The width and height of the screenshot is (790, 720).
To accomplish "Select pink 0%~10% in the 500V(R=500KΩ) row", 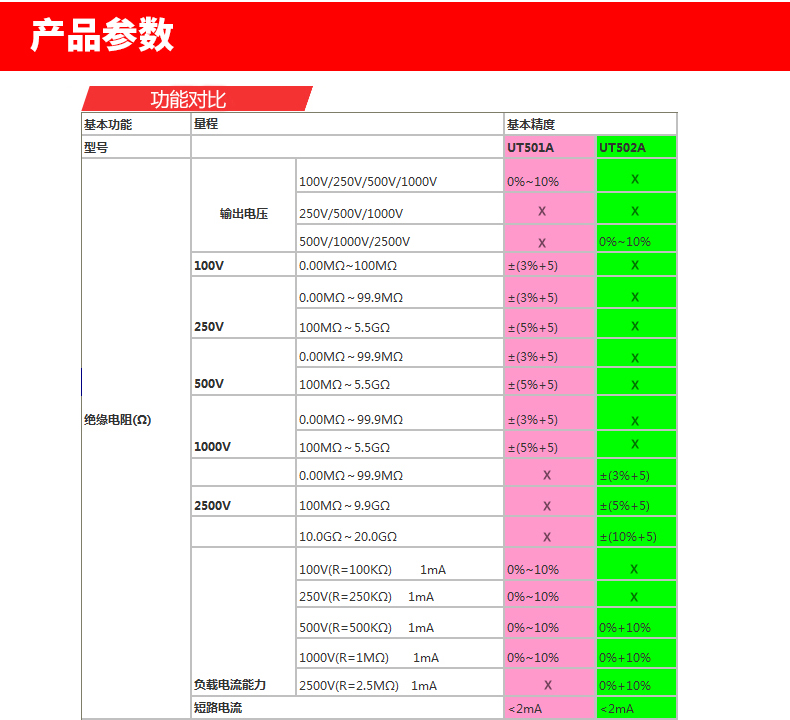I will [533, 628].
